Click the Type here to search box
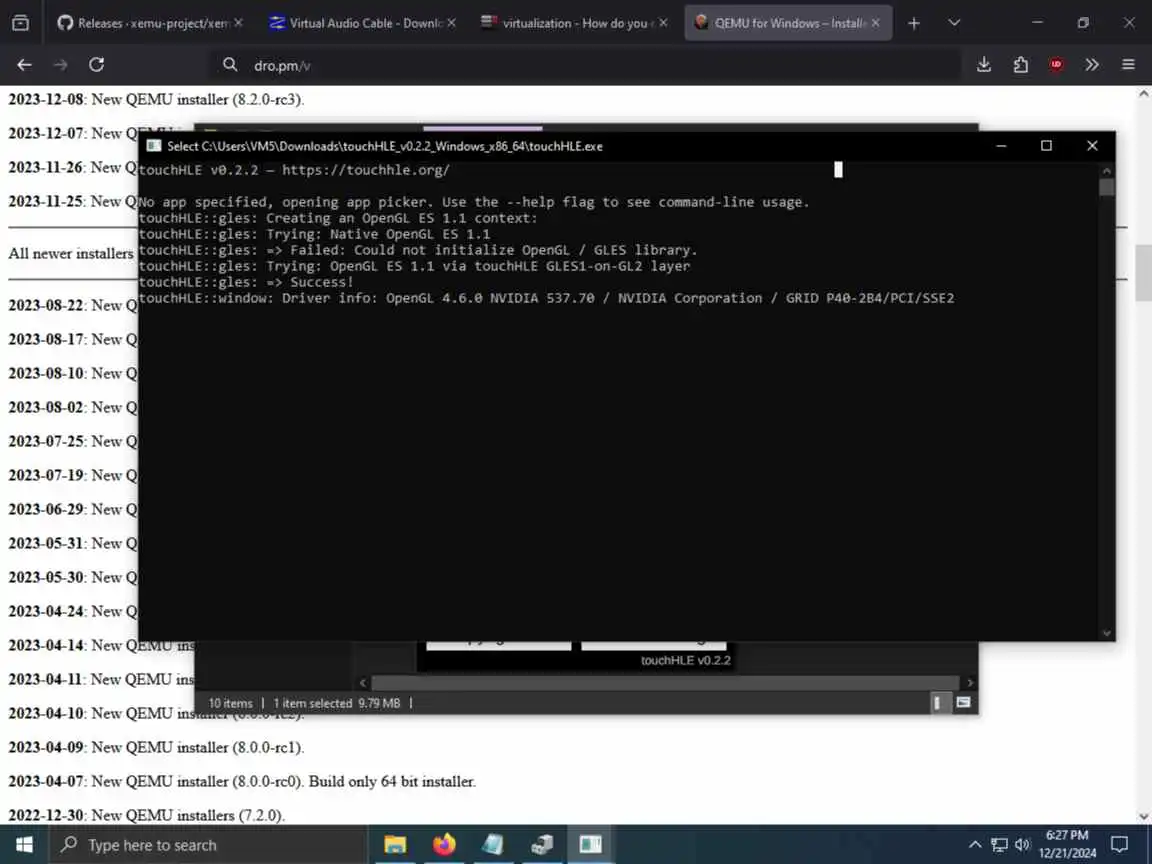 point(208,845)
